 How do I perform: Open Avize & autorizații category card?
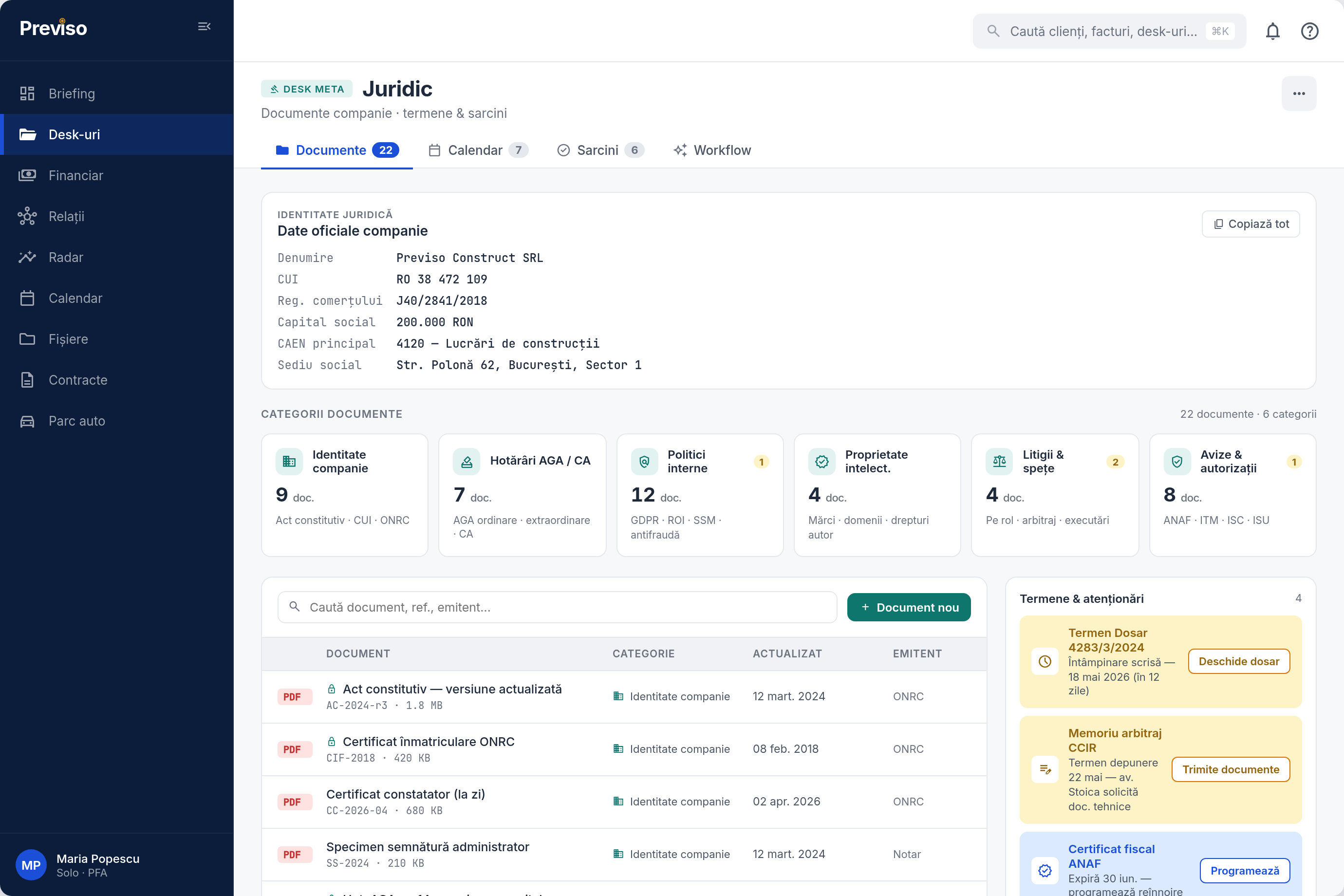pos(1232,495)
